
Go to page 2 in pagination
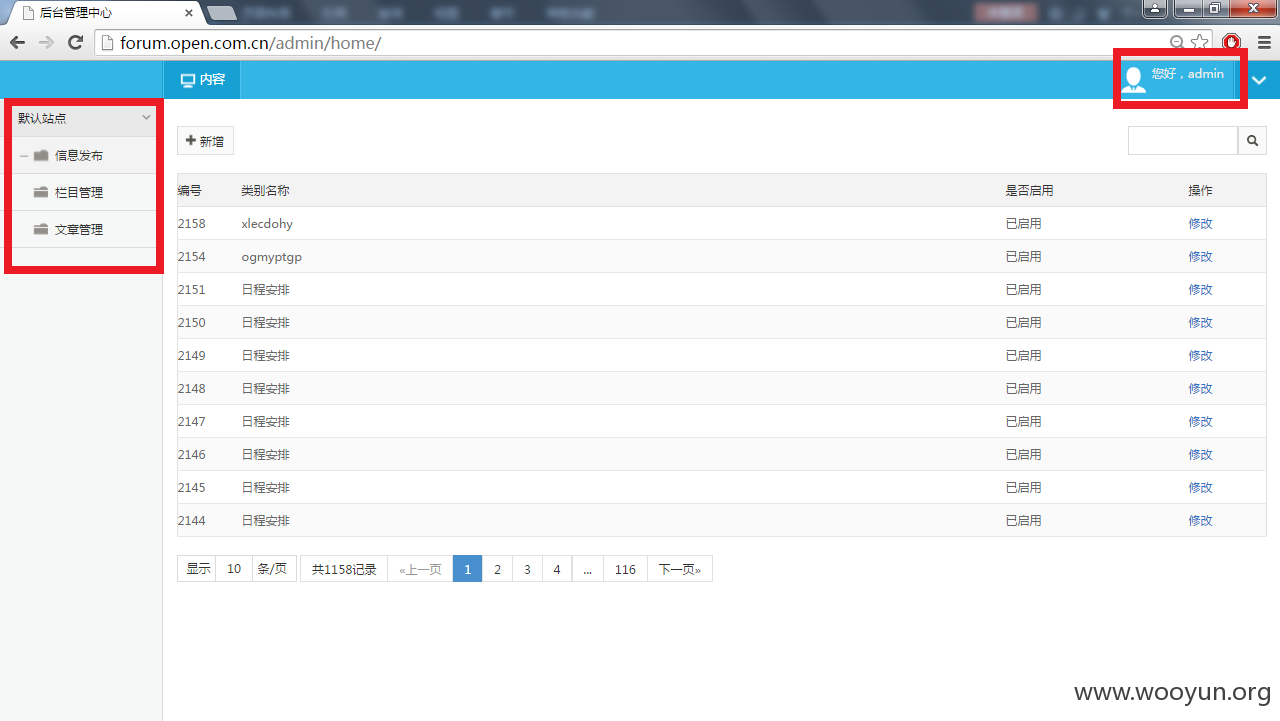(x=497, y=569)
